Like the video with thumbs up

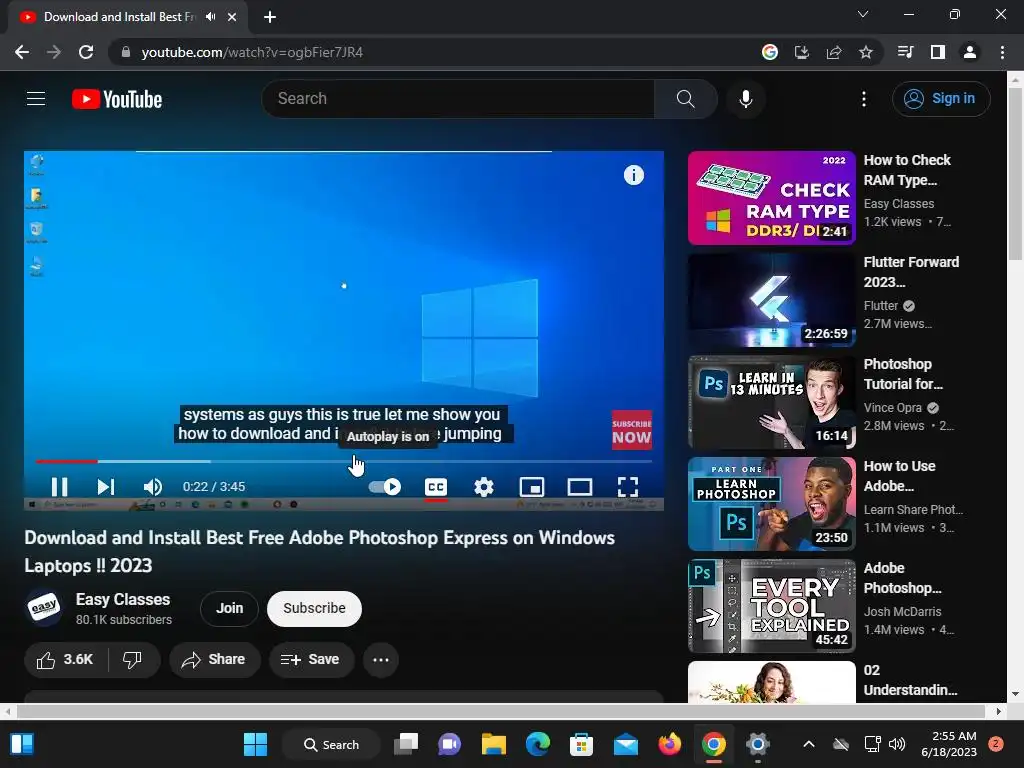65,660
